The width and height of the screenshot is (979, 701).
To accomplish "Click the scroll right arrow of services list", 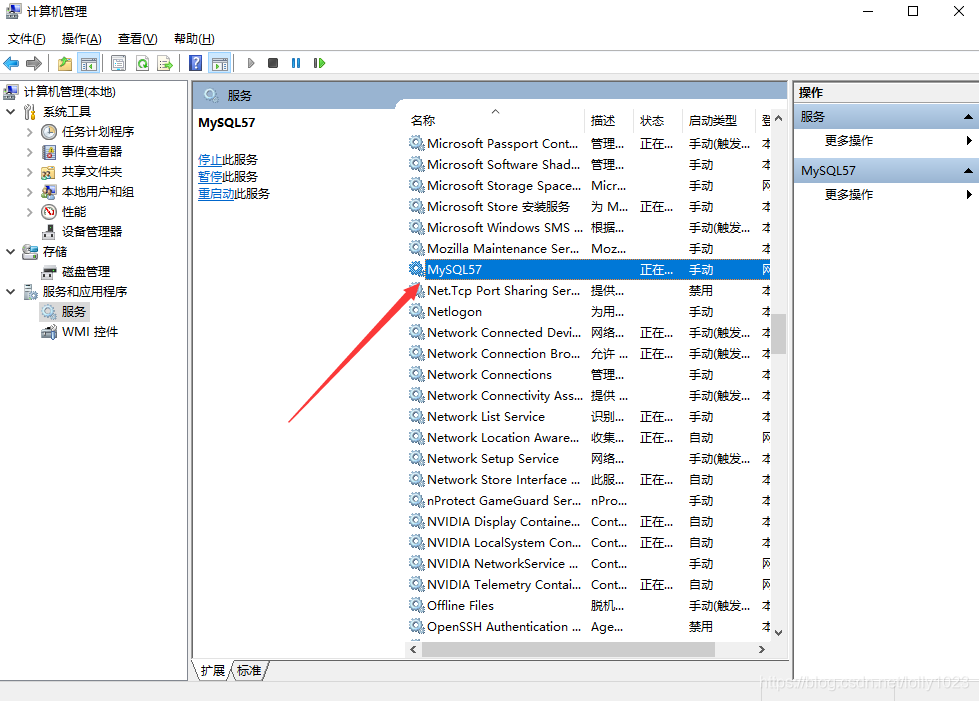I will pyautogui.click(x=762, y=649).
